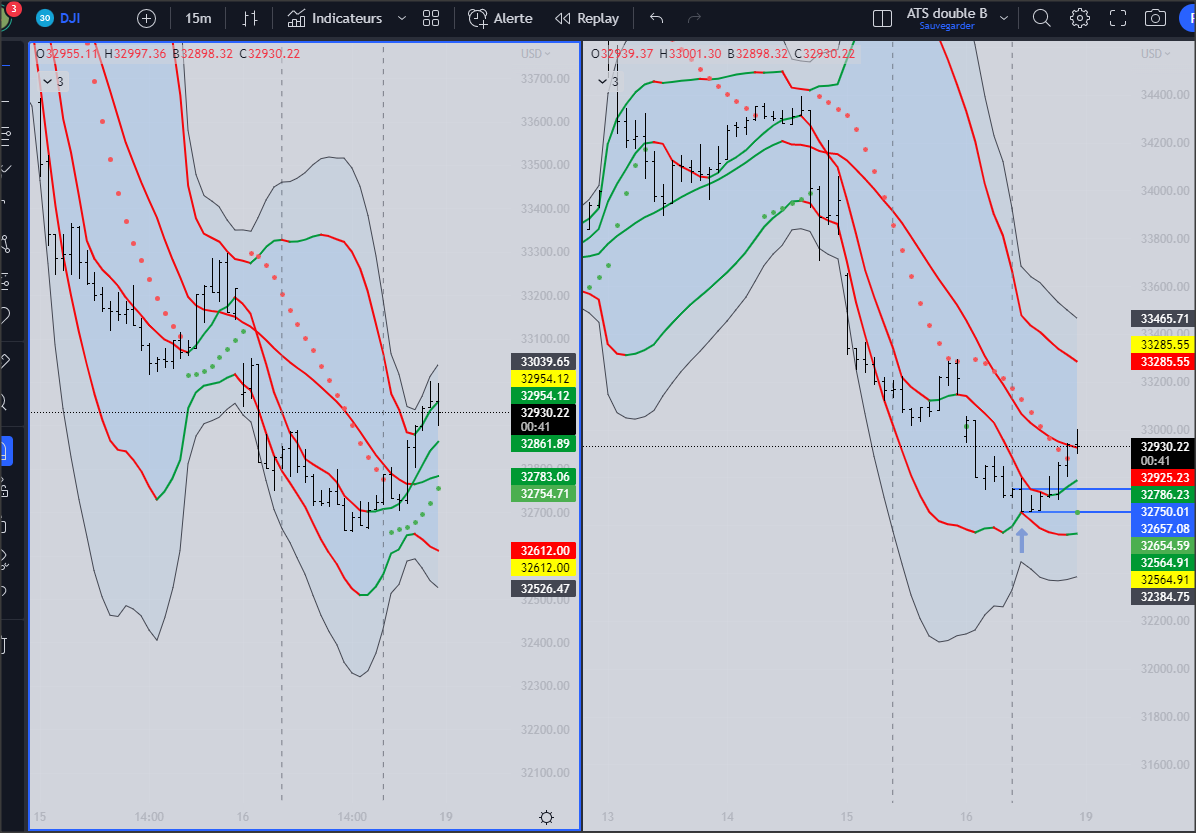Click the red 32925.23 price label
The width and height of the screenshot is (1196, 833).
tap(1164, 478)
